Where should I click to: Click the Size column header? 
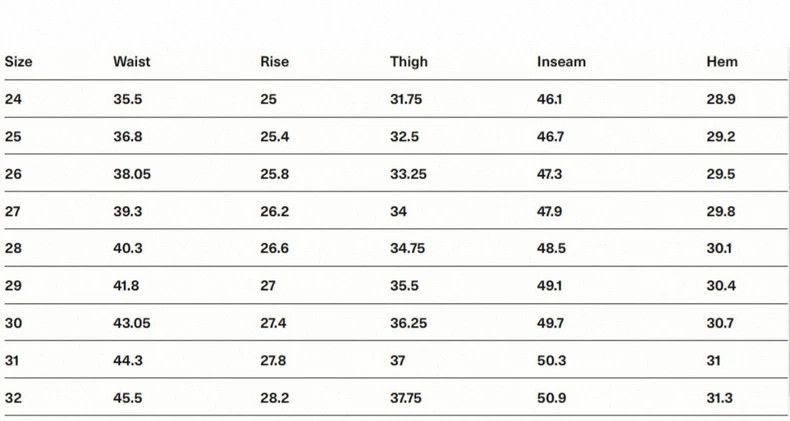pyautogui.click(x=19, y=61)
